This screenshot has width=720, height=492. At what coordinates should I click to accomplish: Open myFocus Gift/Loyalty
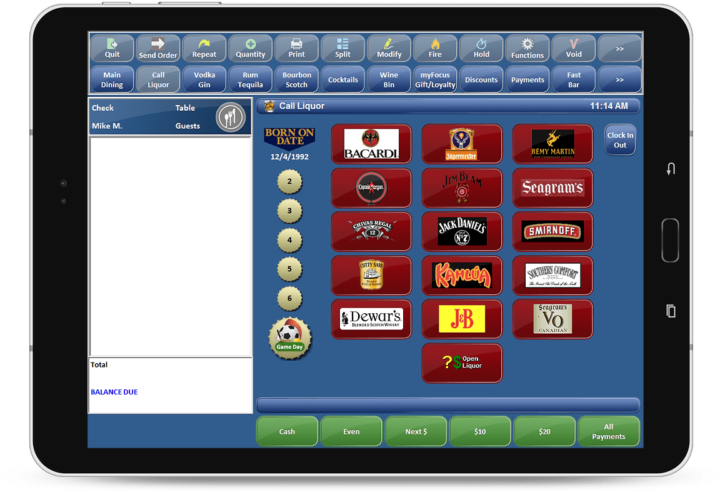tap(435, 79)
